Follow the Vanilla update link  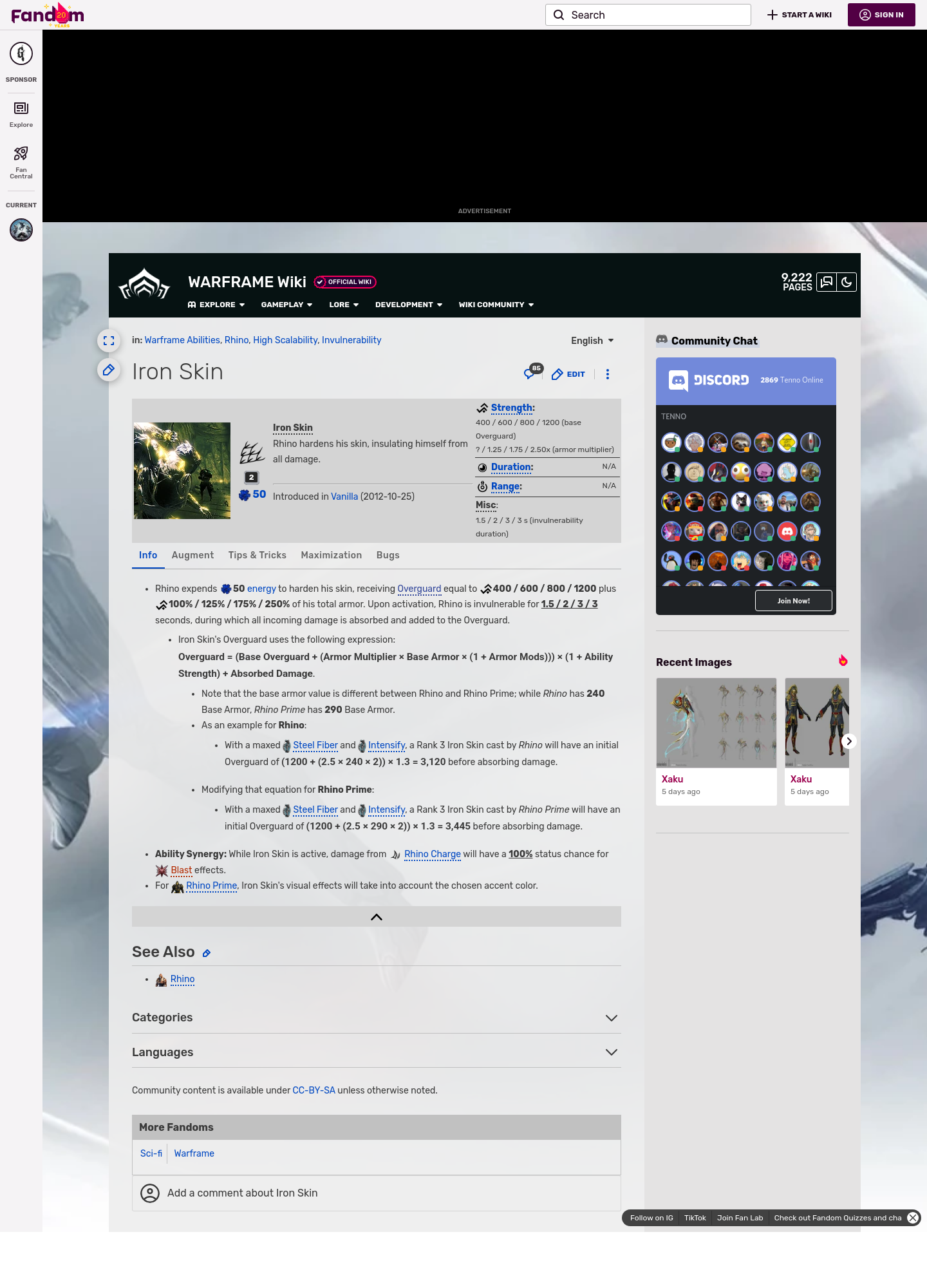344,497
